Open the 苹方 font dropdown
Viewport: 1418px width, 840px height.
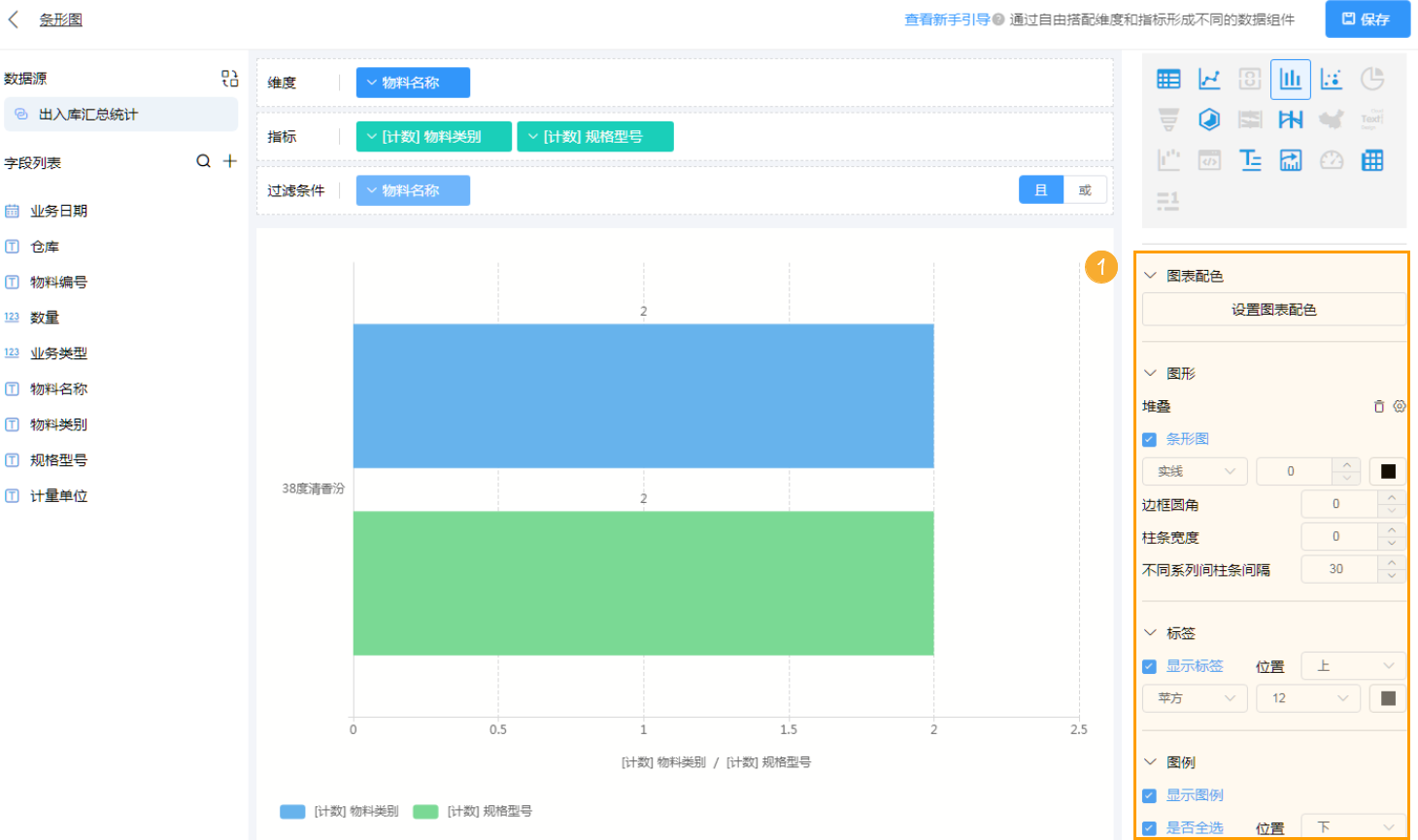coord(1195,697)
